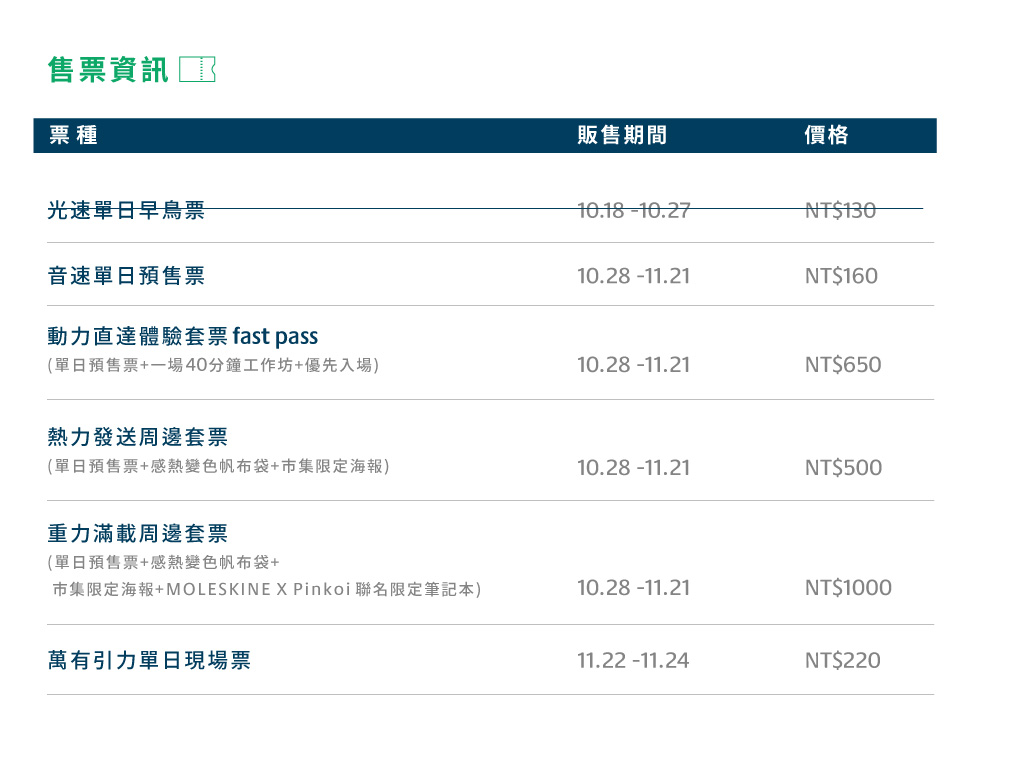Select the 販售期間 column header
The width and height of the screenshot is (1029, 776).
click(x=621, y=136)
